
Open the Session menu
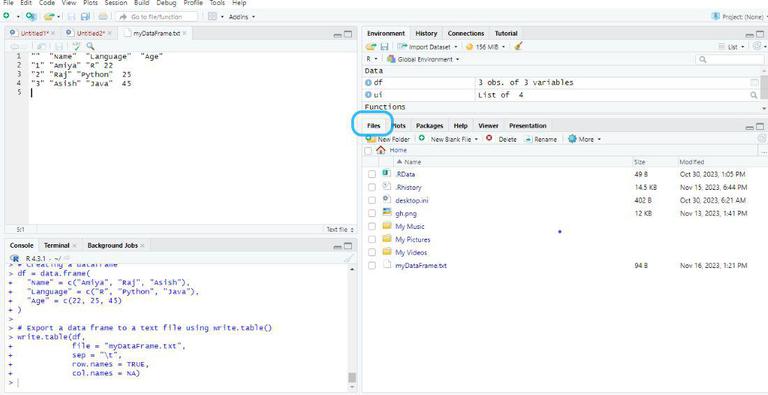[x=116, y=3]
